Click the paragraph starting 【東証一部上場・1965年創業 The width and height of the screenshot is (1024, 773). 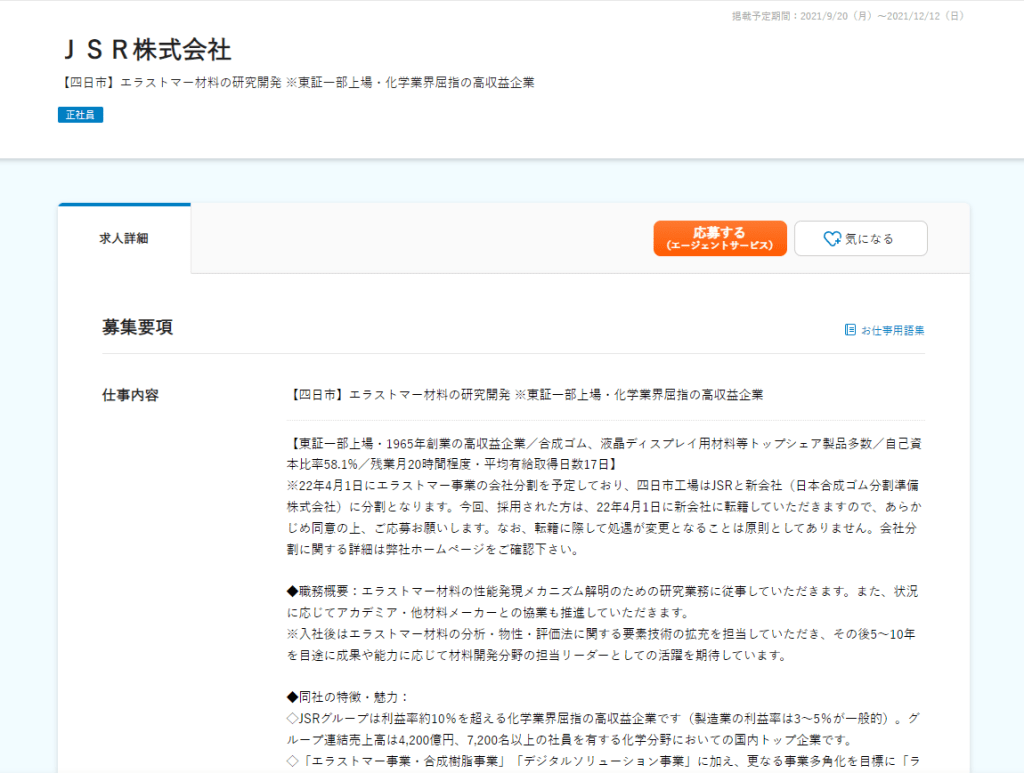(x=600, y=453)
